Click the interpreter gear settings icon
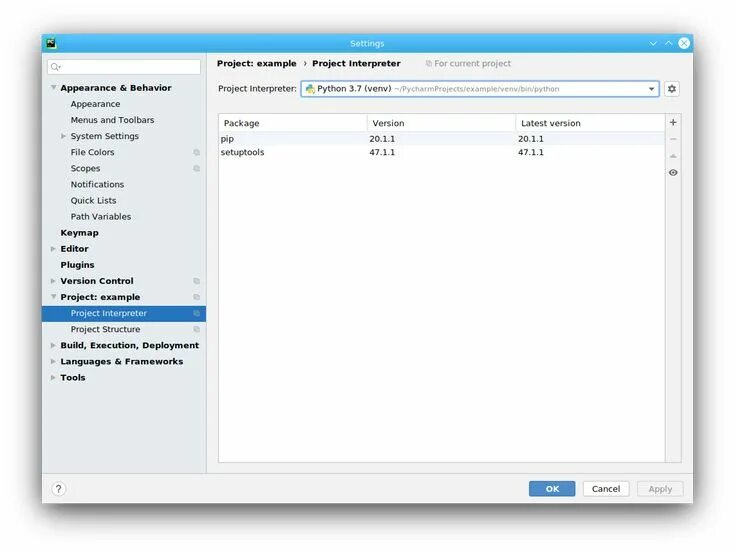The image size is (735, 553). pos(672,89)
